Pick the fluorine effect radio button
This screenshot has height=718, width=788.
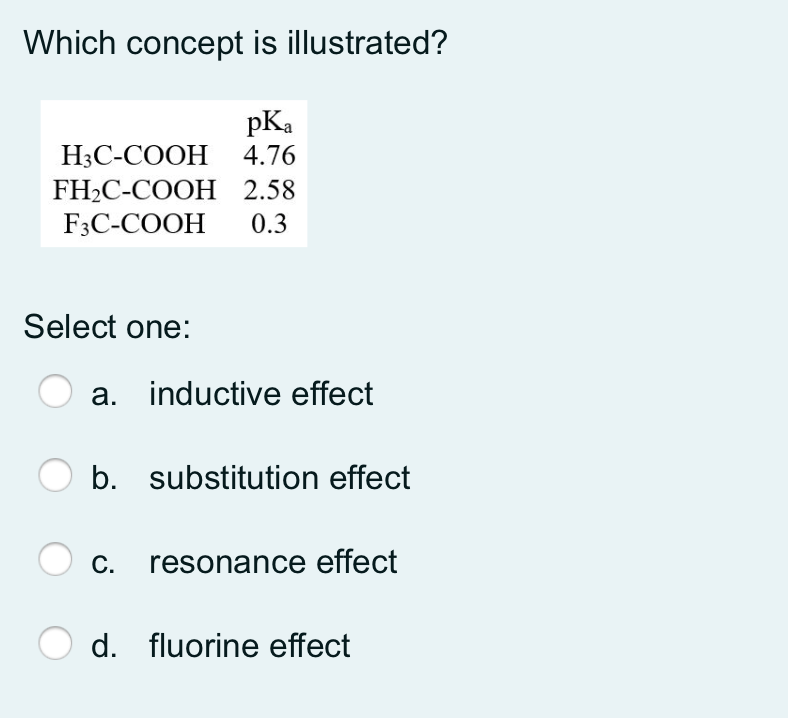[55, 643]
